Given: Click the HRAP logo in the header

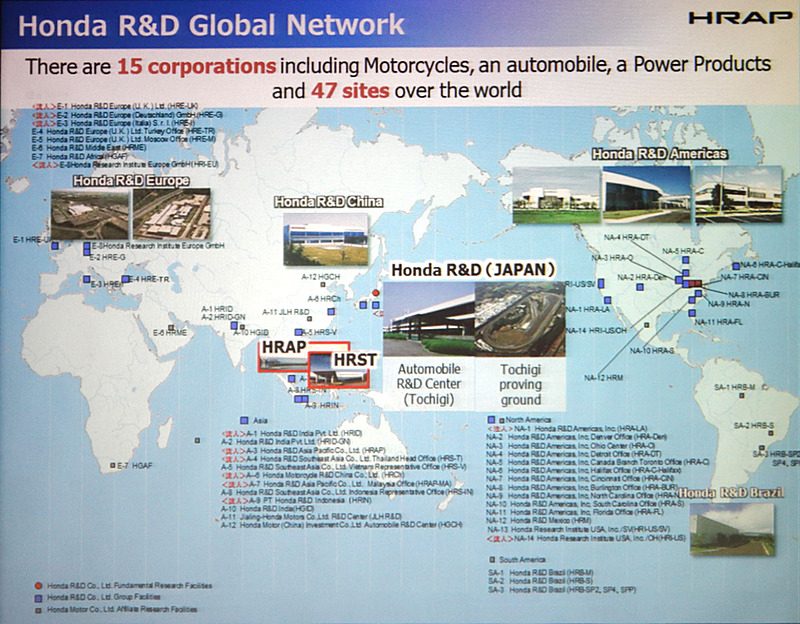Looking at the screenshot, I should 740,18.
